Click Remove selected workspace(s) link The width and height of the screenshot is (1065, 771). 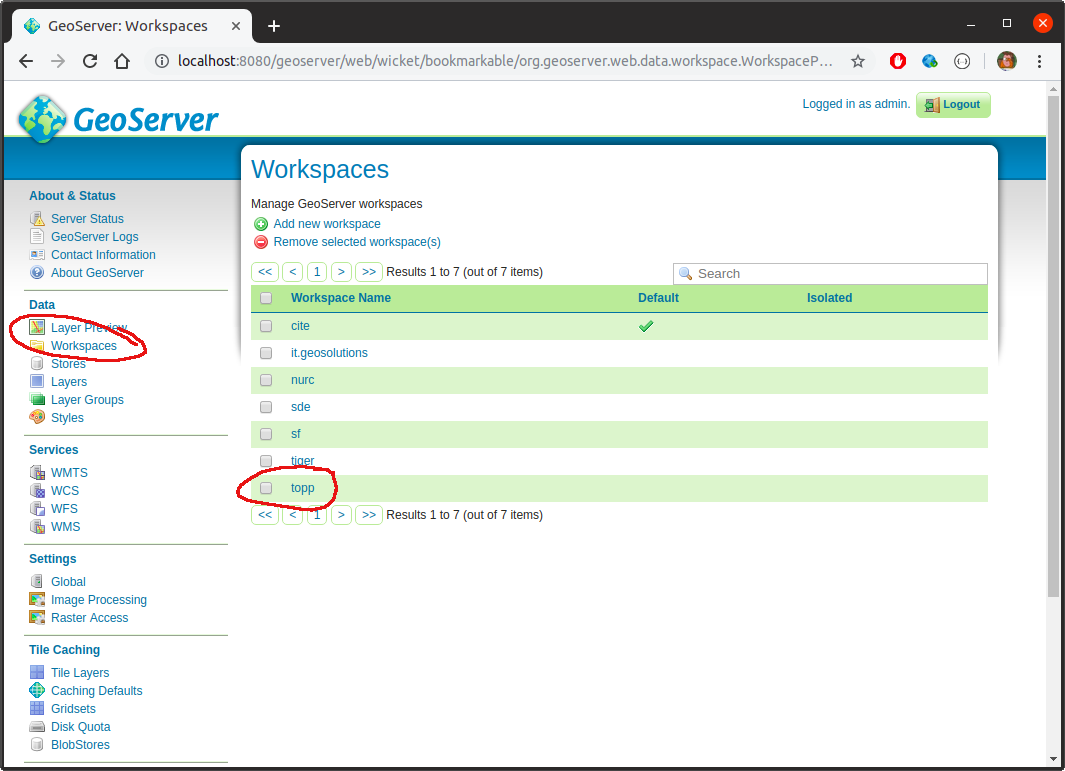[x=357, y=242]
